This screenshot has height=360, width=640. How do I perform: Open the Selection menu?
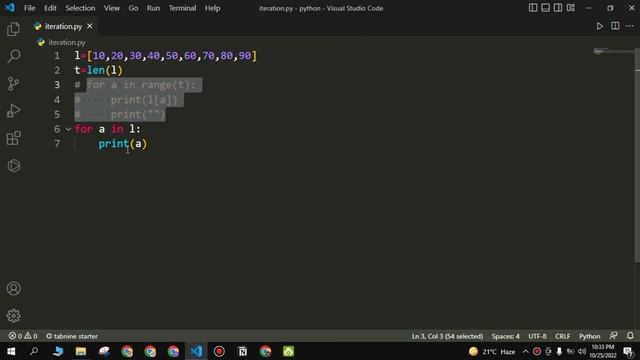(x=80, y=8)
